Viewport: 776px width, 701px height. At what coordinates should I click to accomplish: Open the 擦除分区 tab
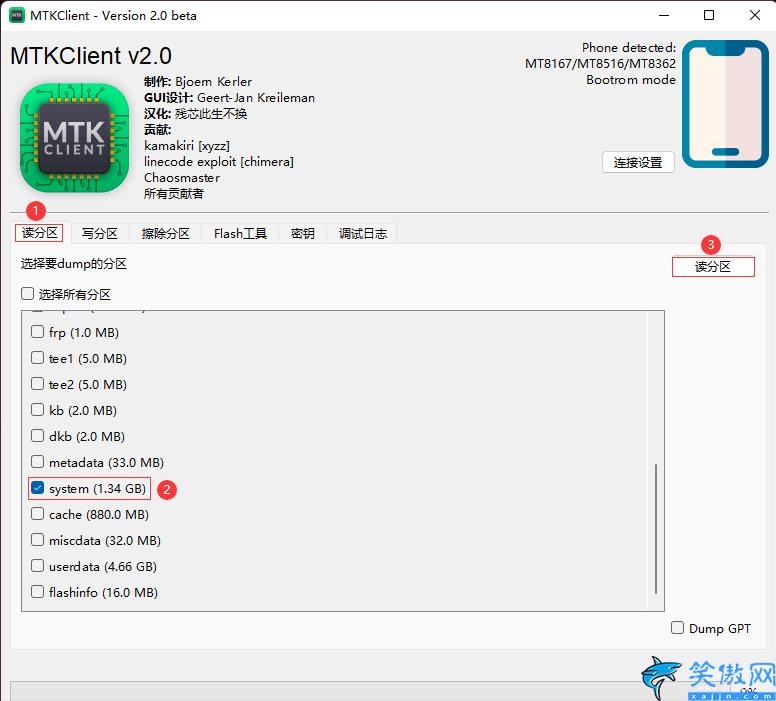(x=165, y=233)
